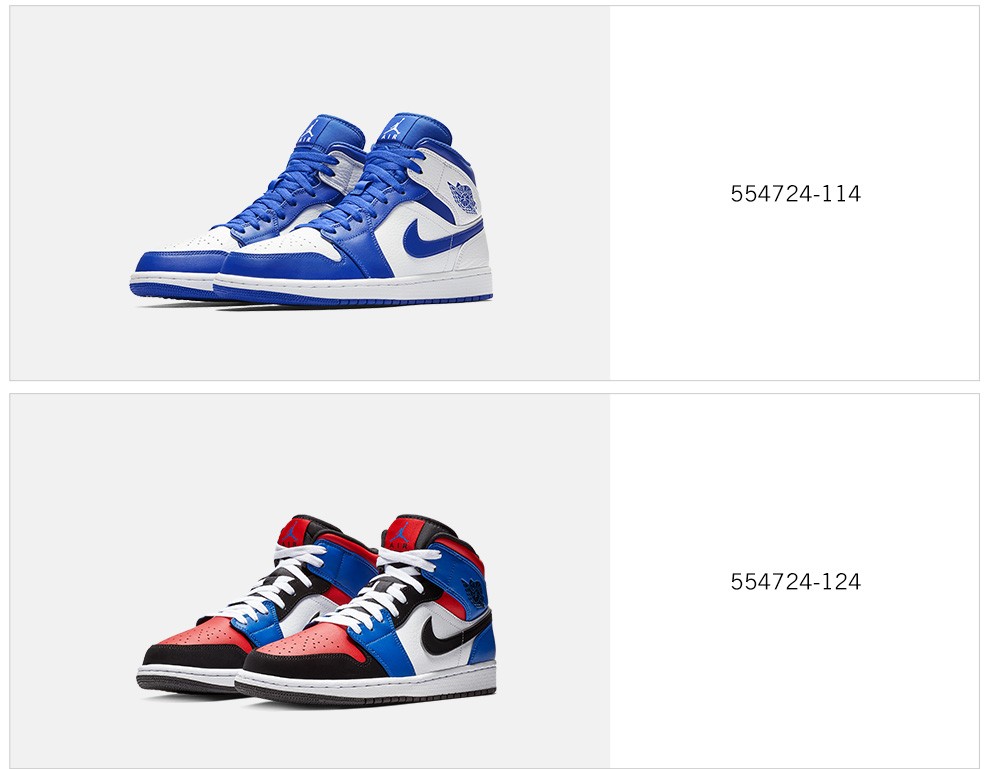Click the black suede toe cap on the multicolor sneaker
This screenshot has width=990, height=769.
tap(297, 666)
